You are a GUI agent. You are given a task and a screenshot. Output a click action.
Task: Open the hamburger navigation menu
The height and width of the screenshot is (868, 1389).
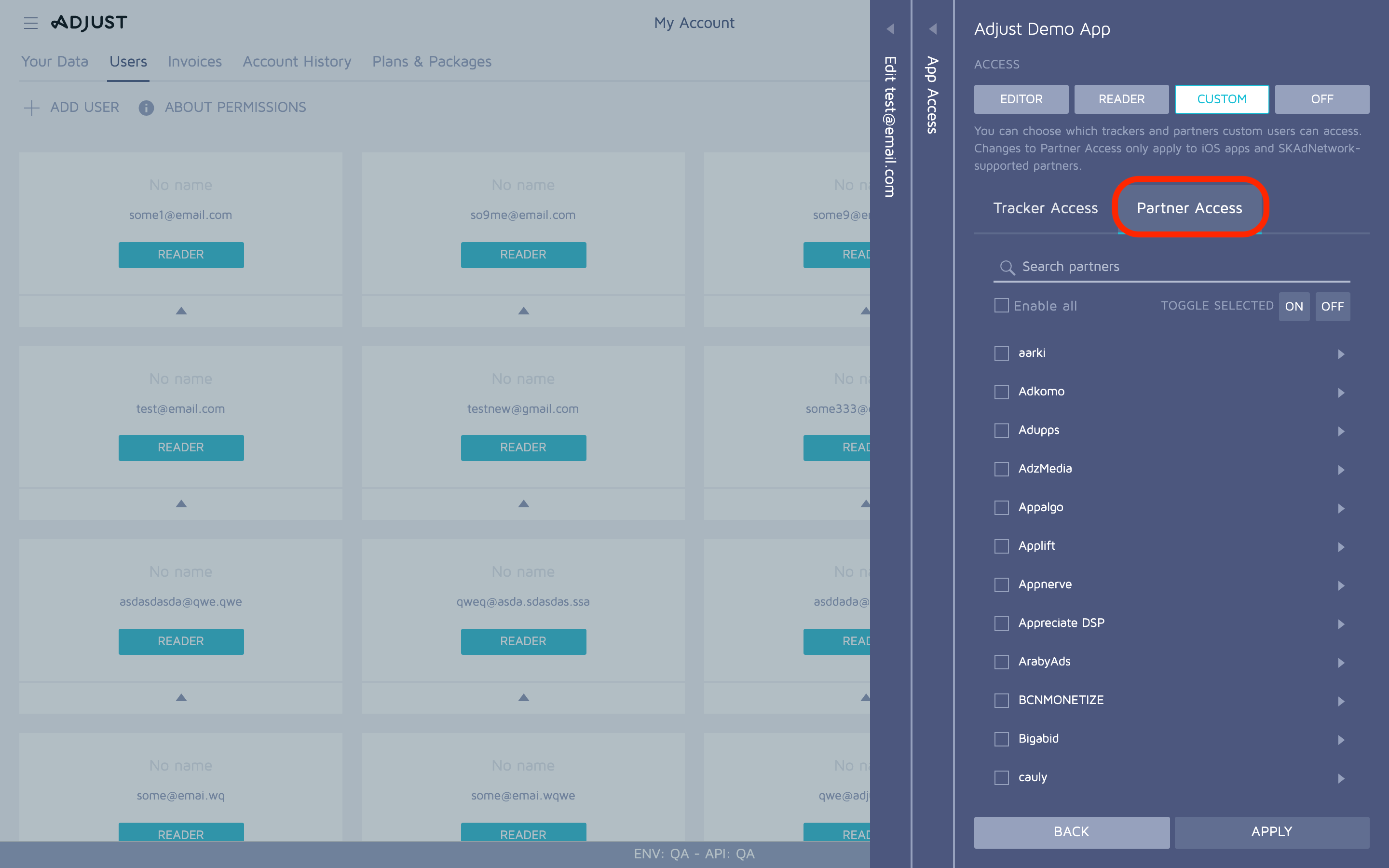[x=30, y=22]
